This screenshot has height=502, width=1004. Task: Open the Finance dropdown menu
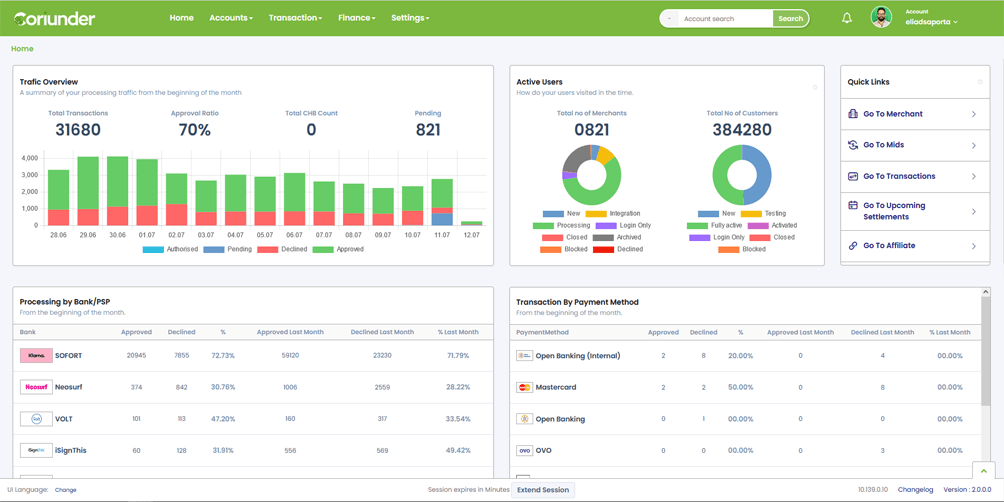tap(357, 18)
